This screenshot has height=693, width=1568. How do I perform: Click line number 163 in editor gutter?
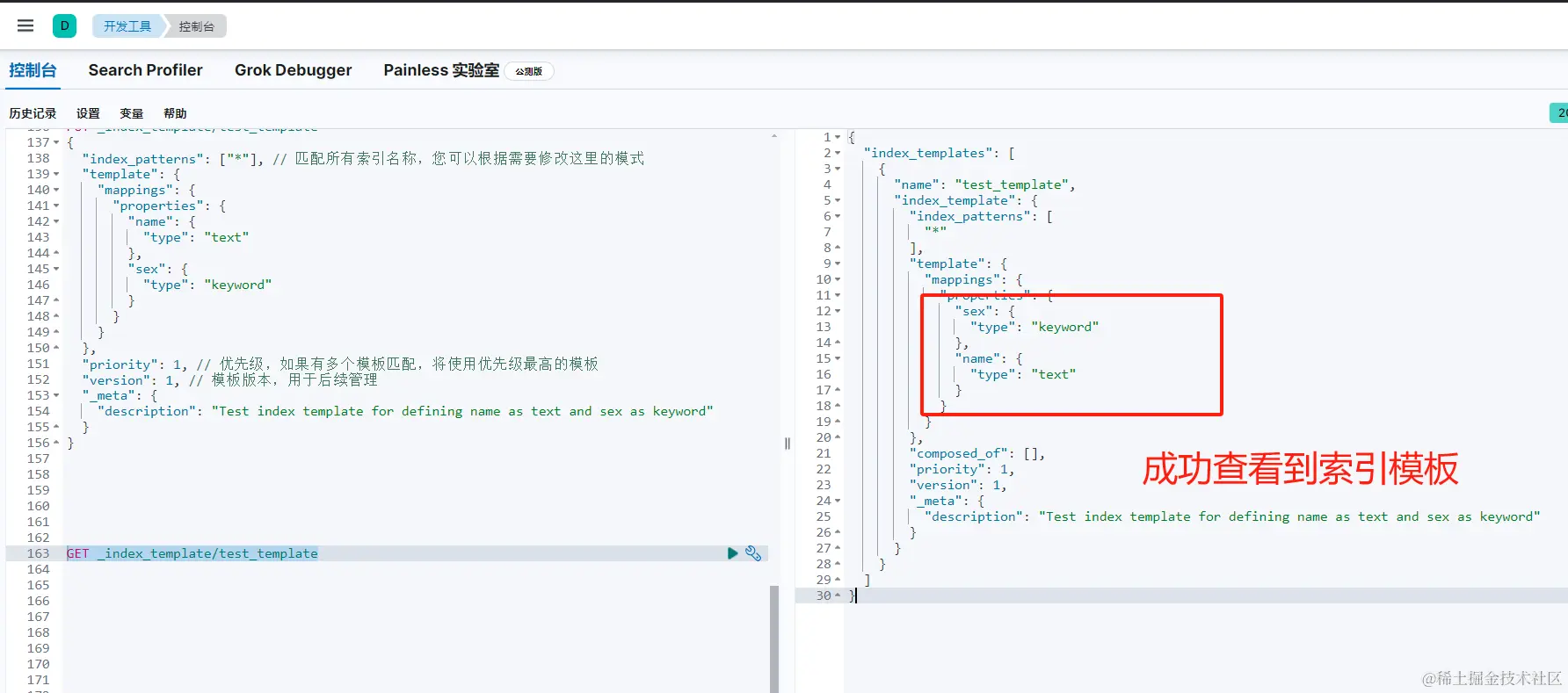38,553
